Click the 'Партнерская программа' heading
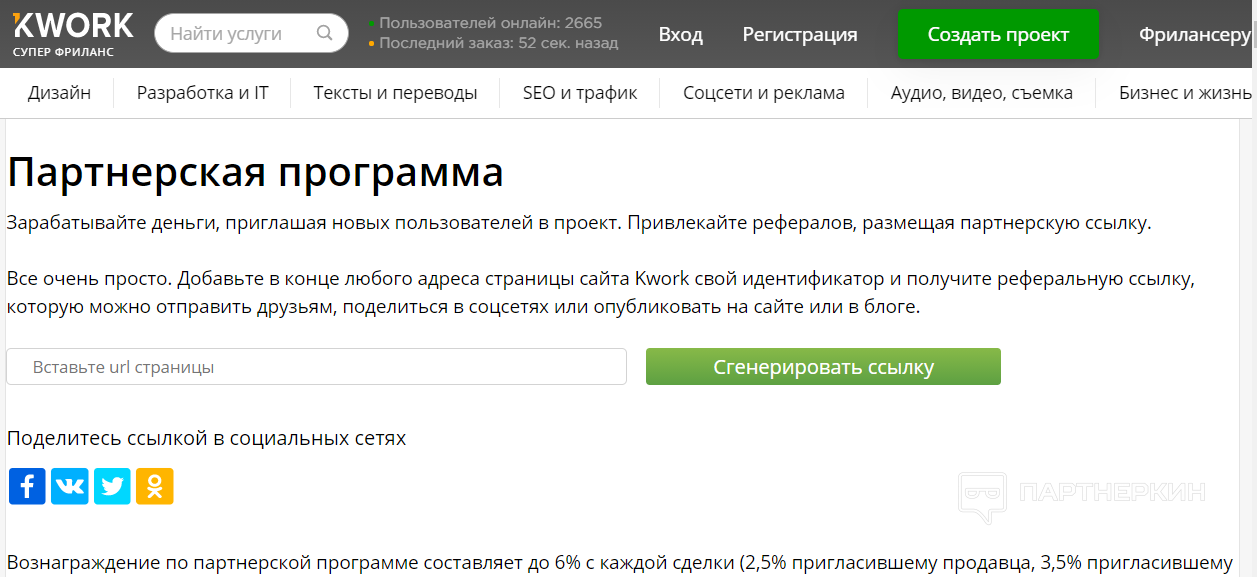 pyautogui.click(x=255, y=172)
